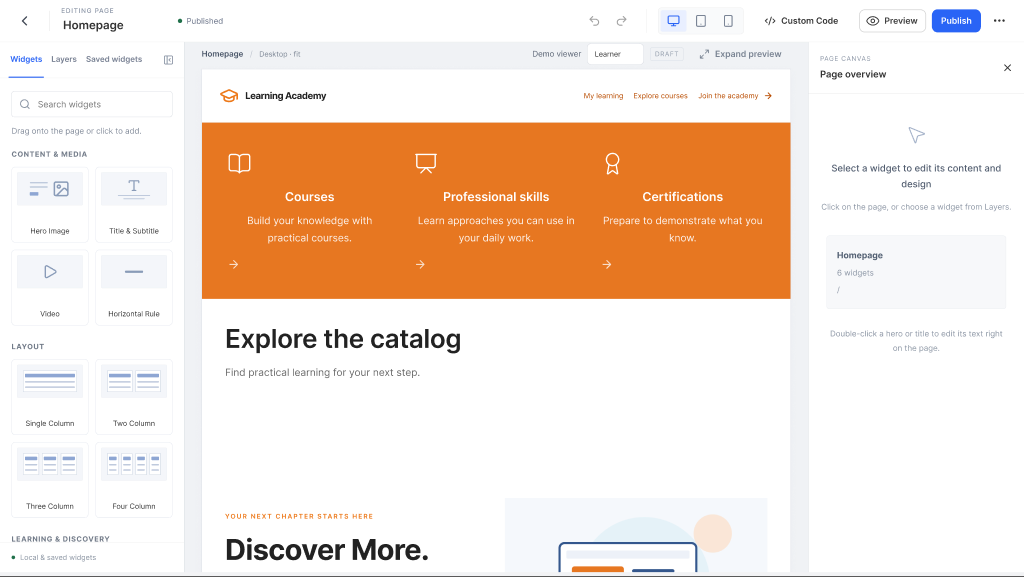The height and width of the screenshot is (577, 1024).
Task: Click the Desktop · fit breadcrumb label
Action: 280,54
